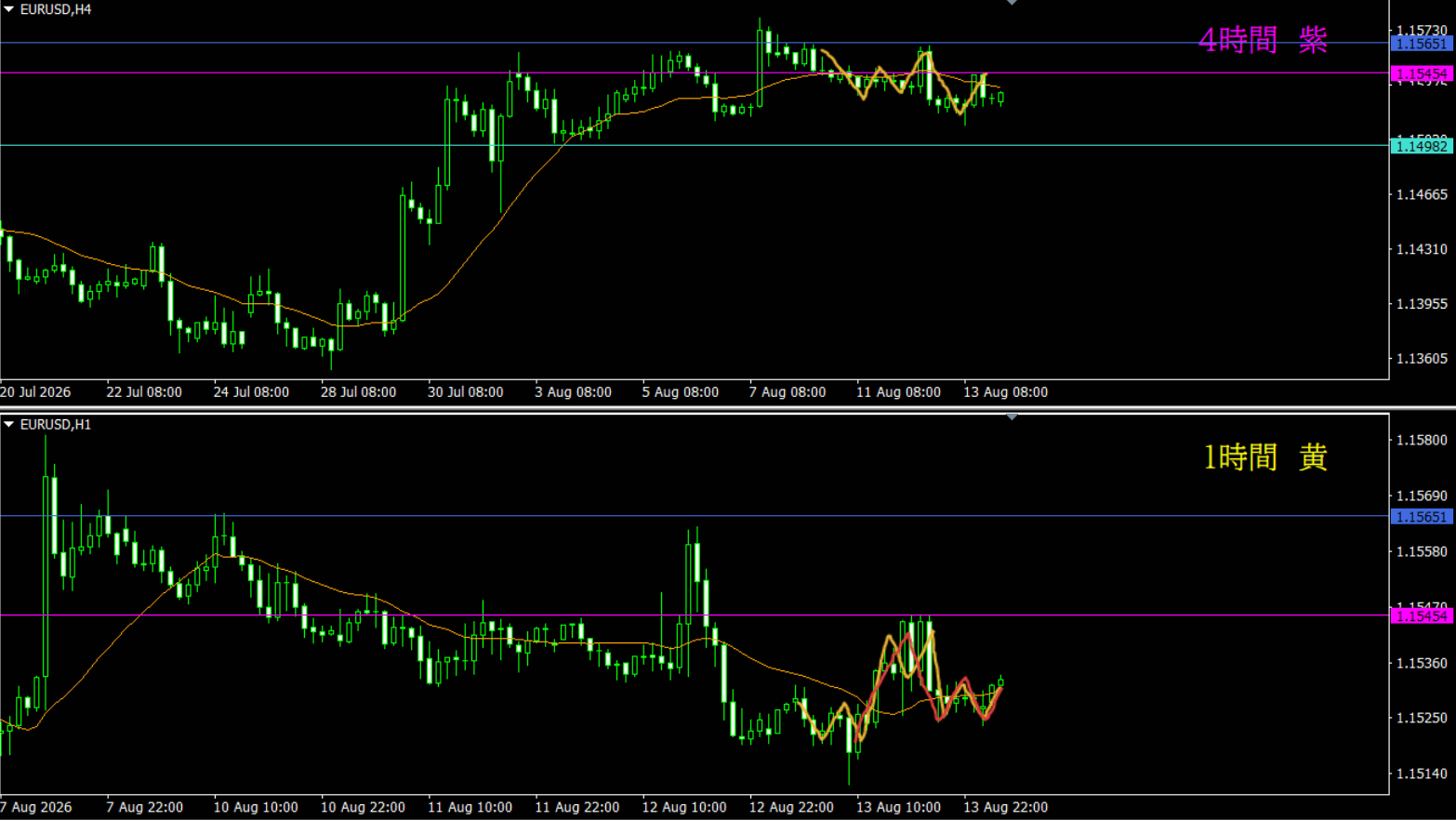1456x820 pixels.
Task: Click the blue 1.15651 price tag on H1 chart
Action: [1422, 517]
